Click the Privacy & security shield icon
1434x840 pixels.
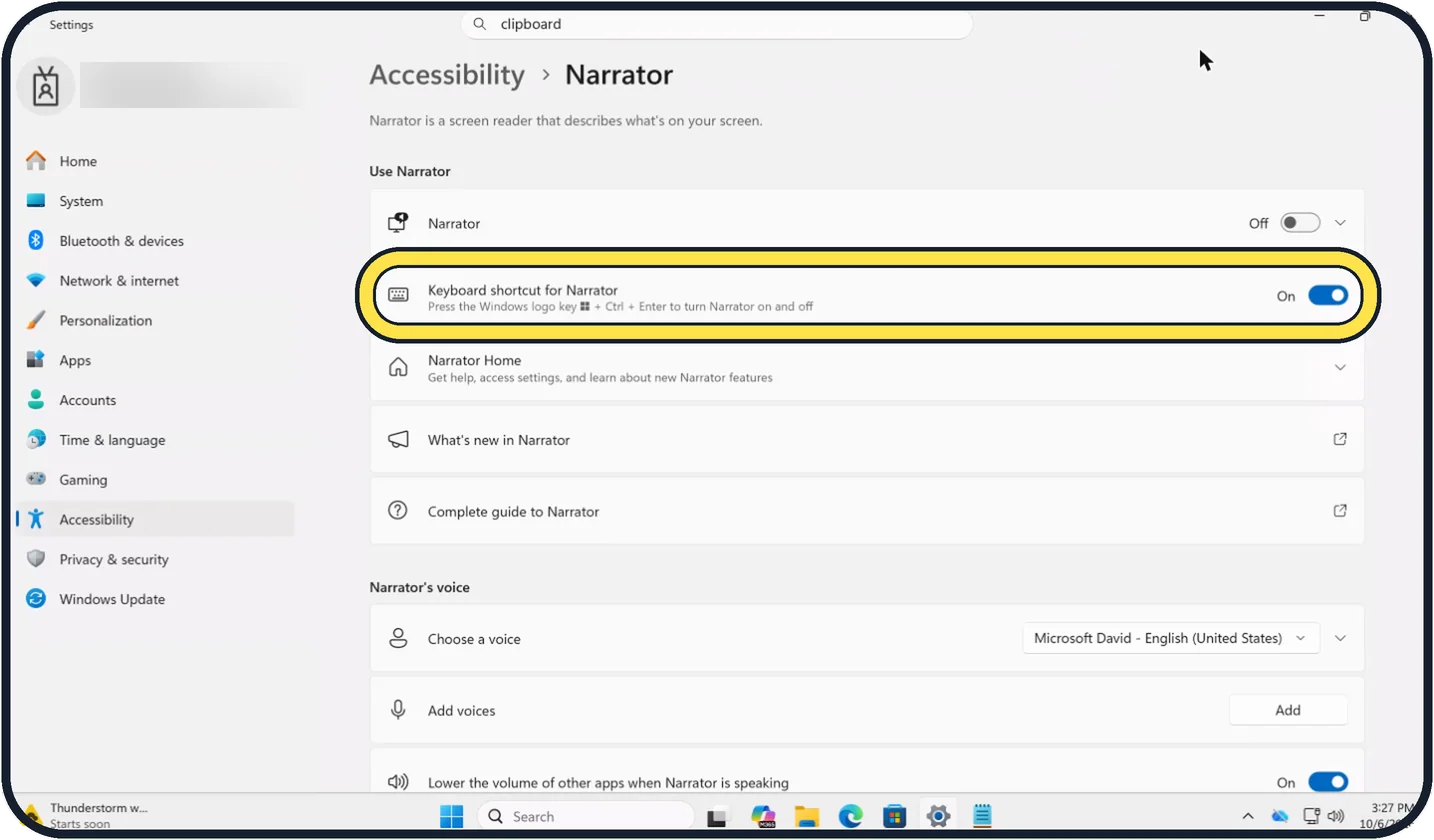tap(36, 560)
